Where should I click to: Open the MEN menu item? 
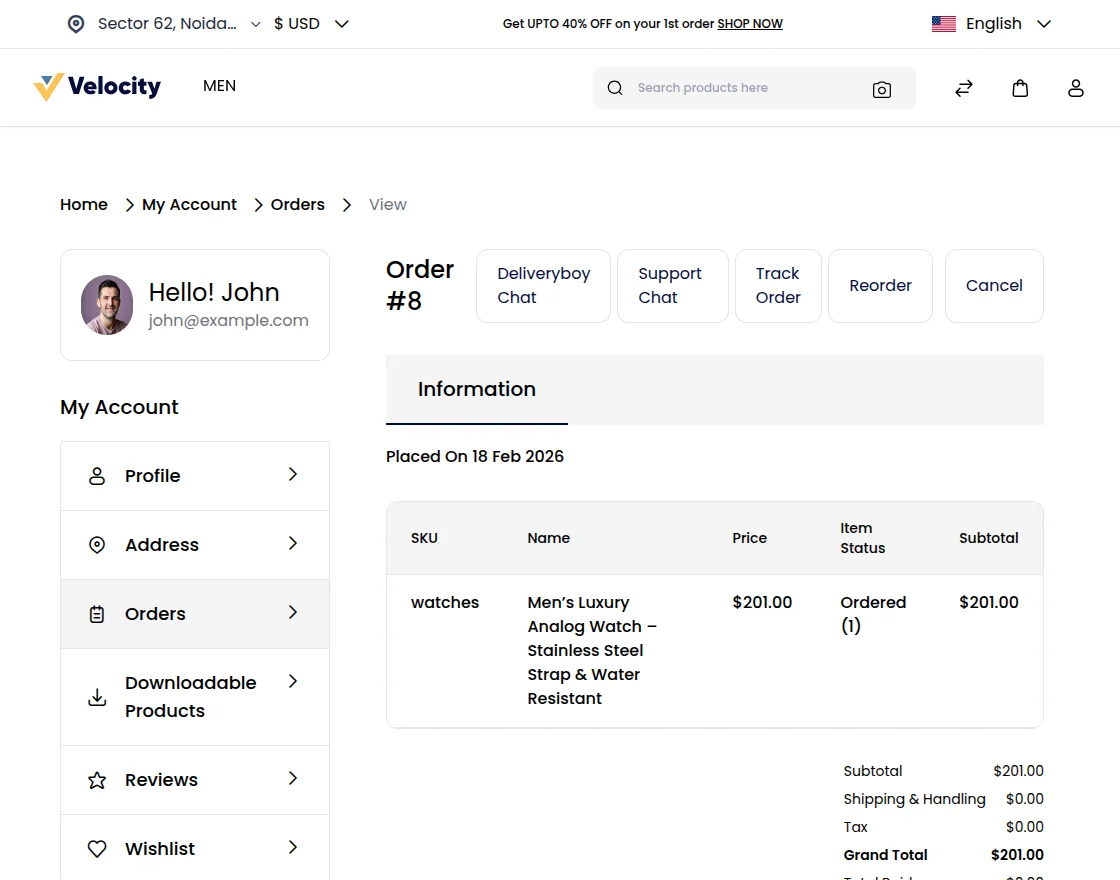click(x=219, y=86)
